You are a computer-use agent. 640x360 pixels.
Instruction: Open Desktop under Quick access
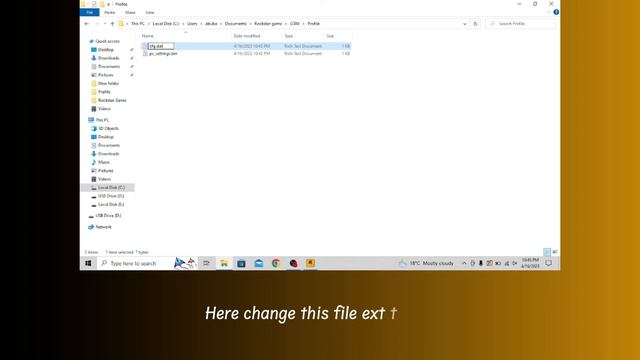(x=106, y=50)
